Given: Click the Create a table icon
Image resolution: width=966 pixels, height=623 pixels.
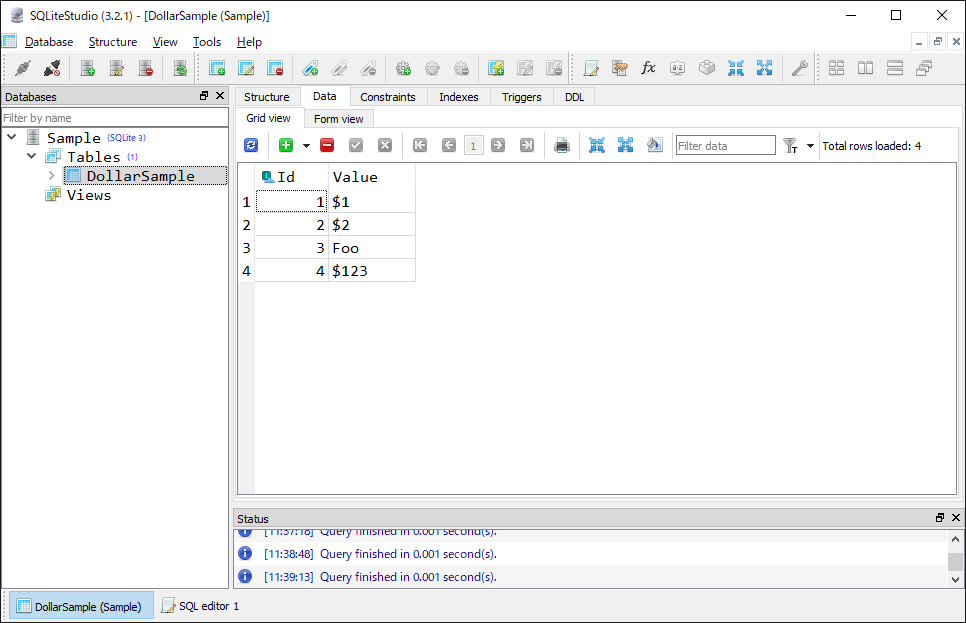Looking at the screenshot, I should tap(217, 68).
